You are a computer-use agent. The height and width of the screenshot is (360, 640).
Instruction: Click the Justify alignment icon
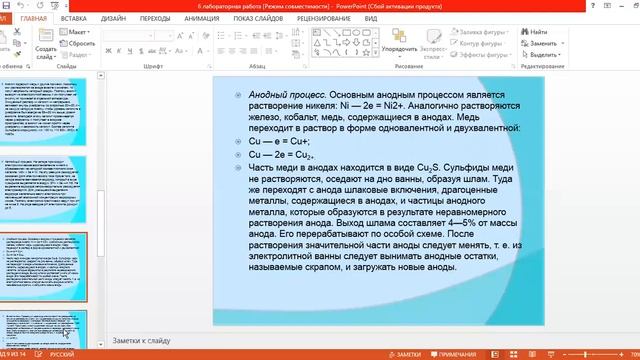pos(253,51)
